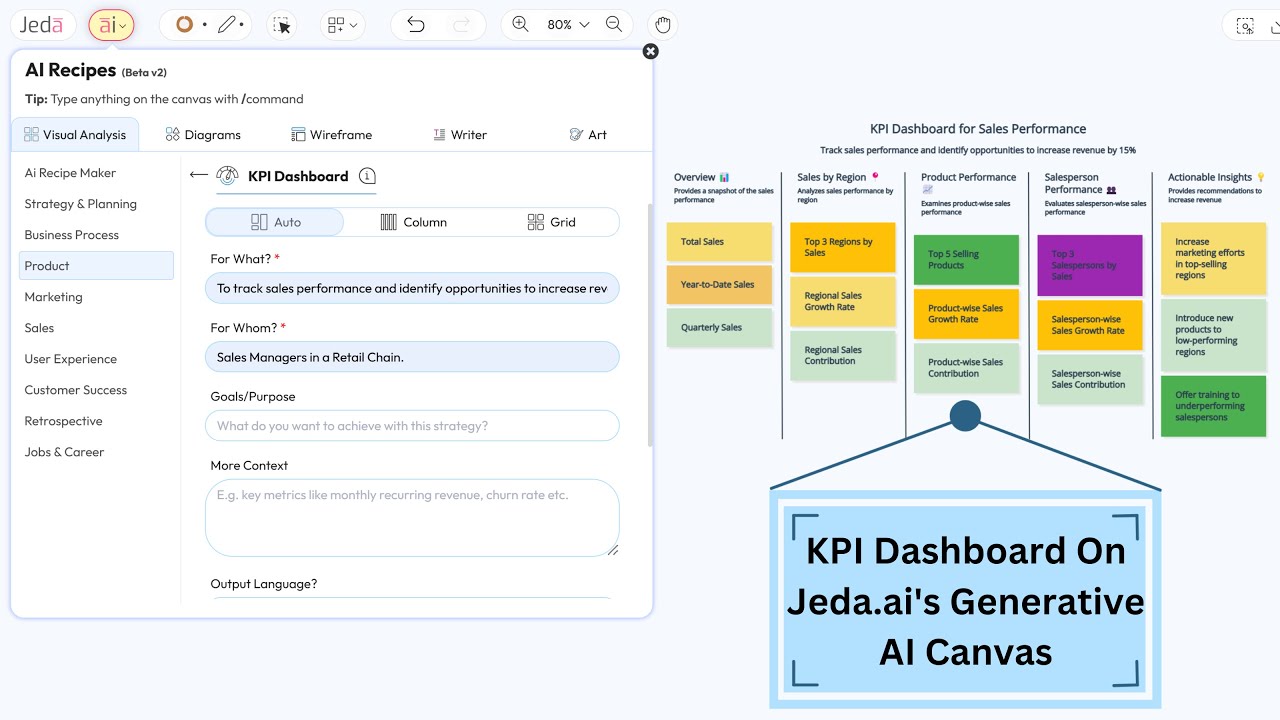The height and width of the screenshot is (720, 1280).
Task: Open the add-elements grid dropdown
Action: (343, 25)
